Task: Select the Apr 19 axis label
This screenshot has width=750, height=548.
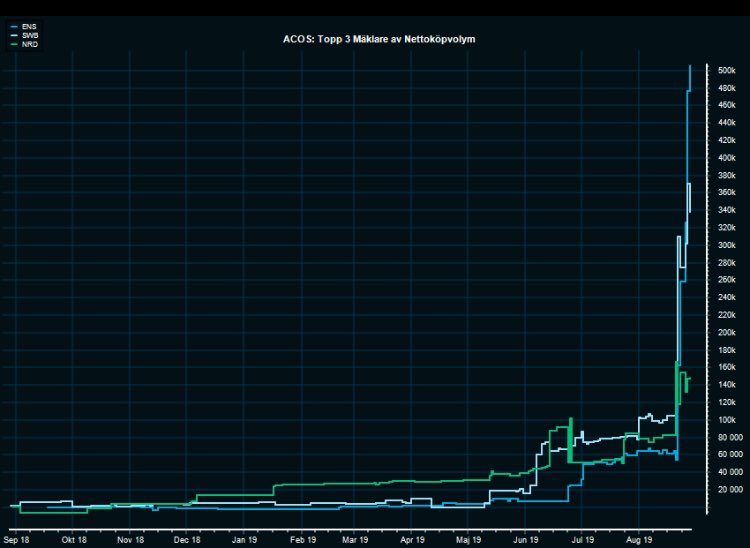Action: 412,540
